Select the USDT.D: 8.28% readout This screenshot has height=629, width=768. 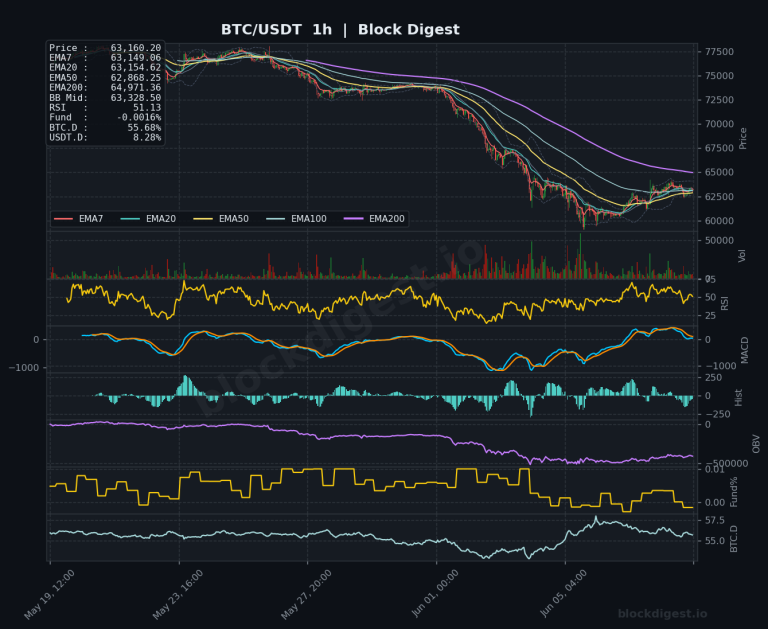tap(105, 138)
